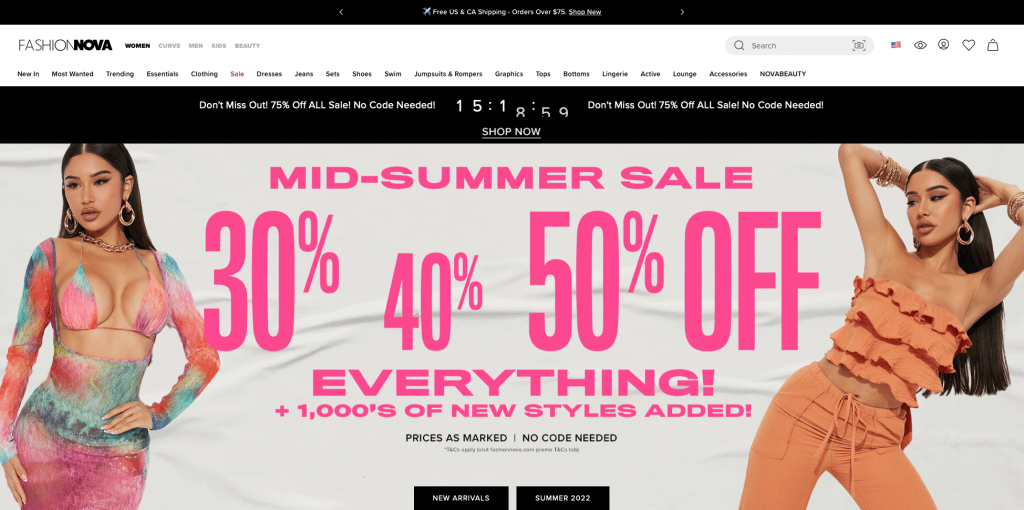Viewport: 1024px width, 510px height.
Task: Focus the Search input field
Action: (799, 46)
